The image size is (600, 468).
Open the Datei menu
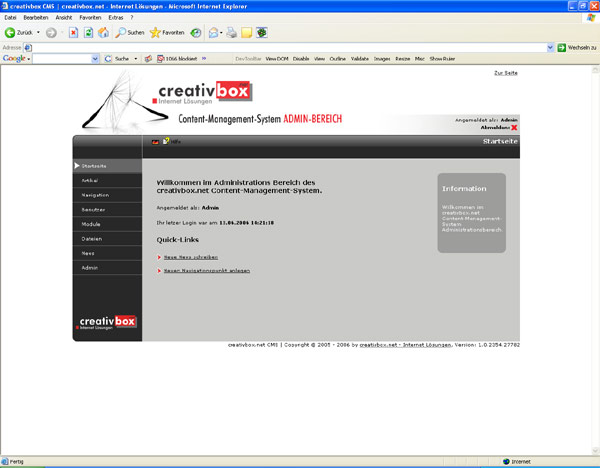point(10,18)
